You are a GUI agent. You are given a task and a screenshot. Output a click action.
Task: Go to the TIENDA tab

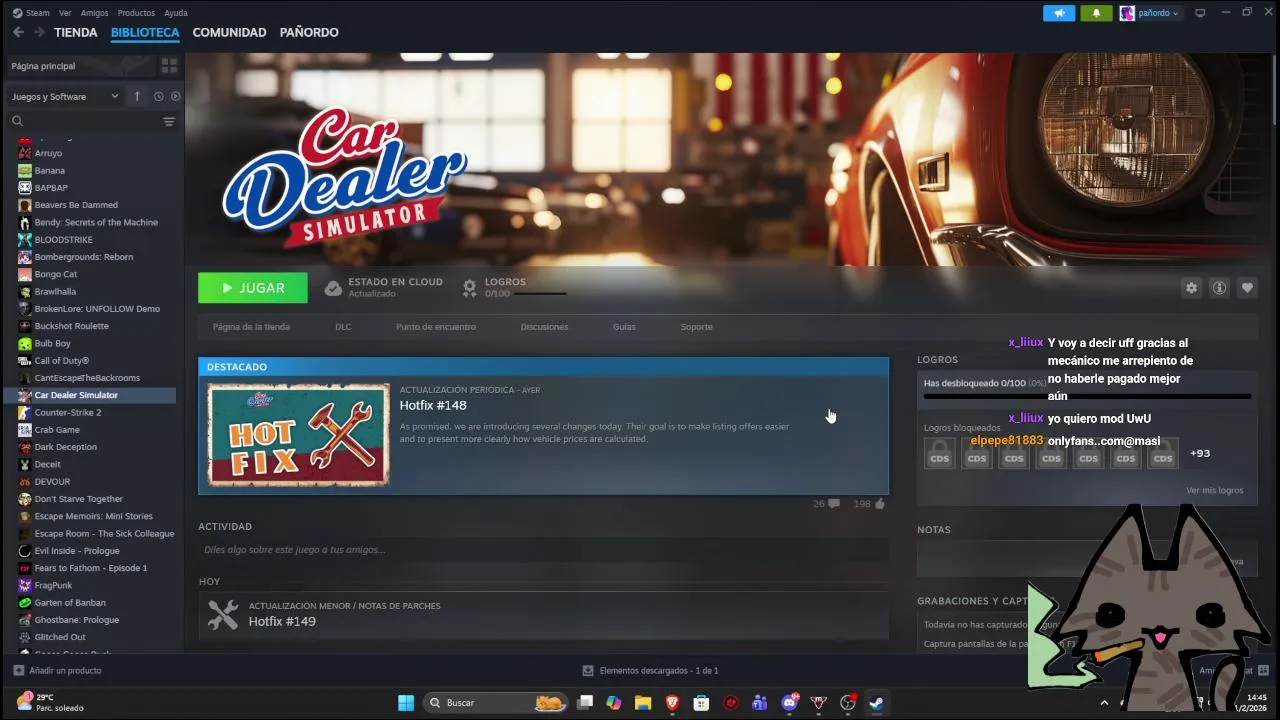click(x=76, y=32)
